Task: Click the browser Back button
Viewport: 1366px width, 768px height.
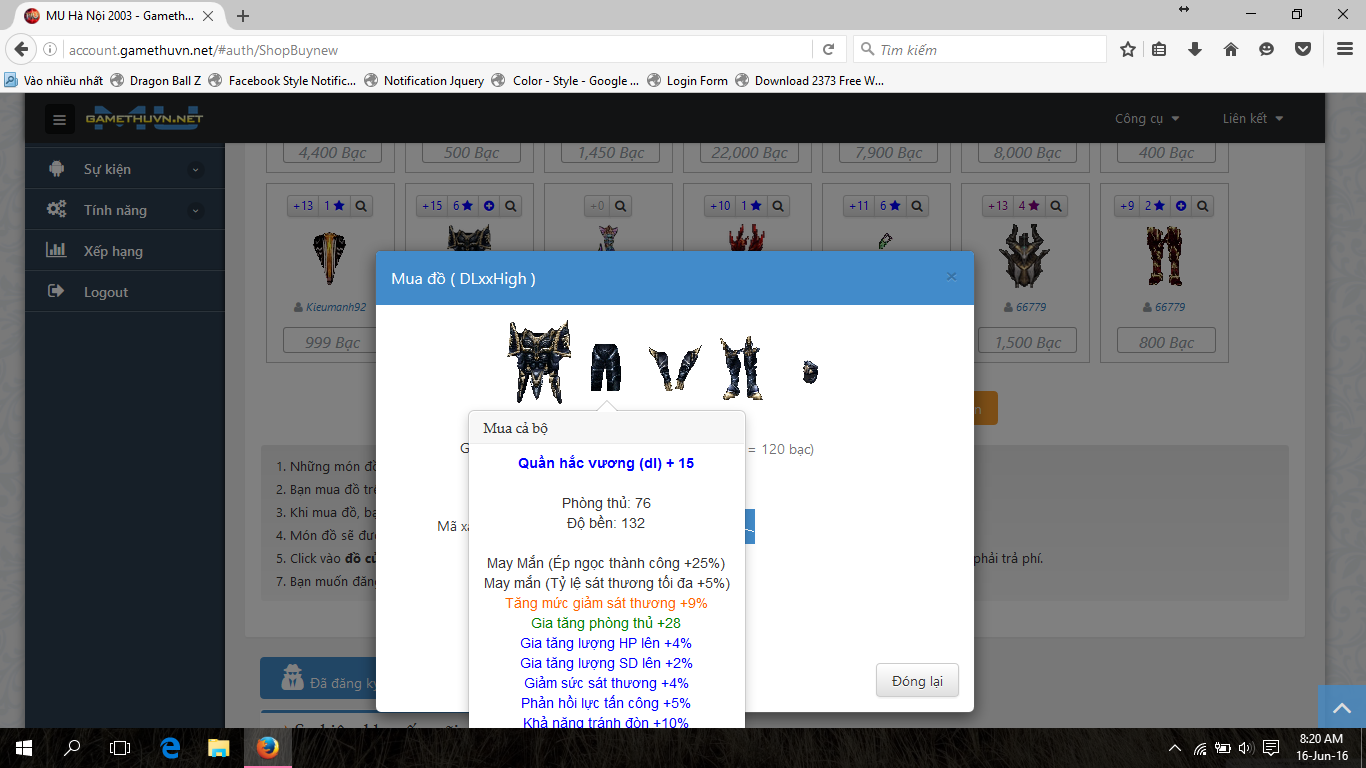Action: (x=21, y=49)
